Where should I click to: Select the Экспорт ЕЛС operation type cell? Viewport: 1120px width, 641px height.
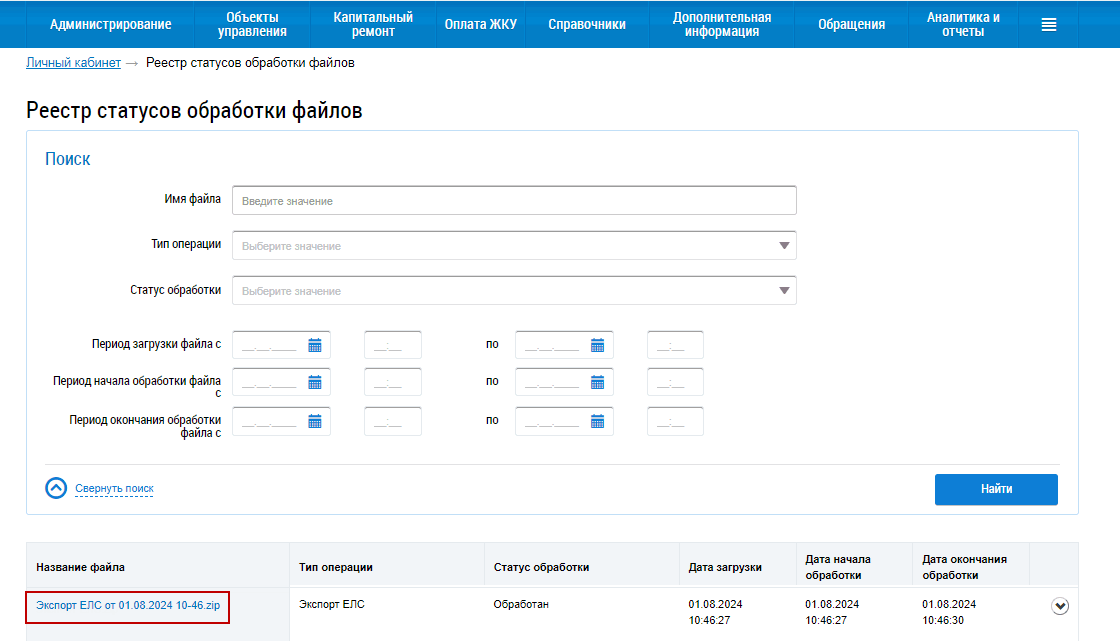(331, 605)
